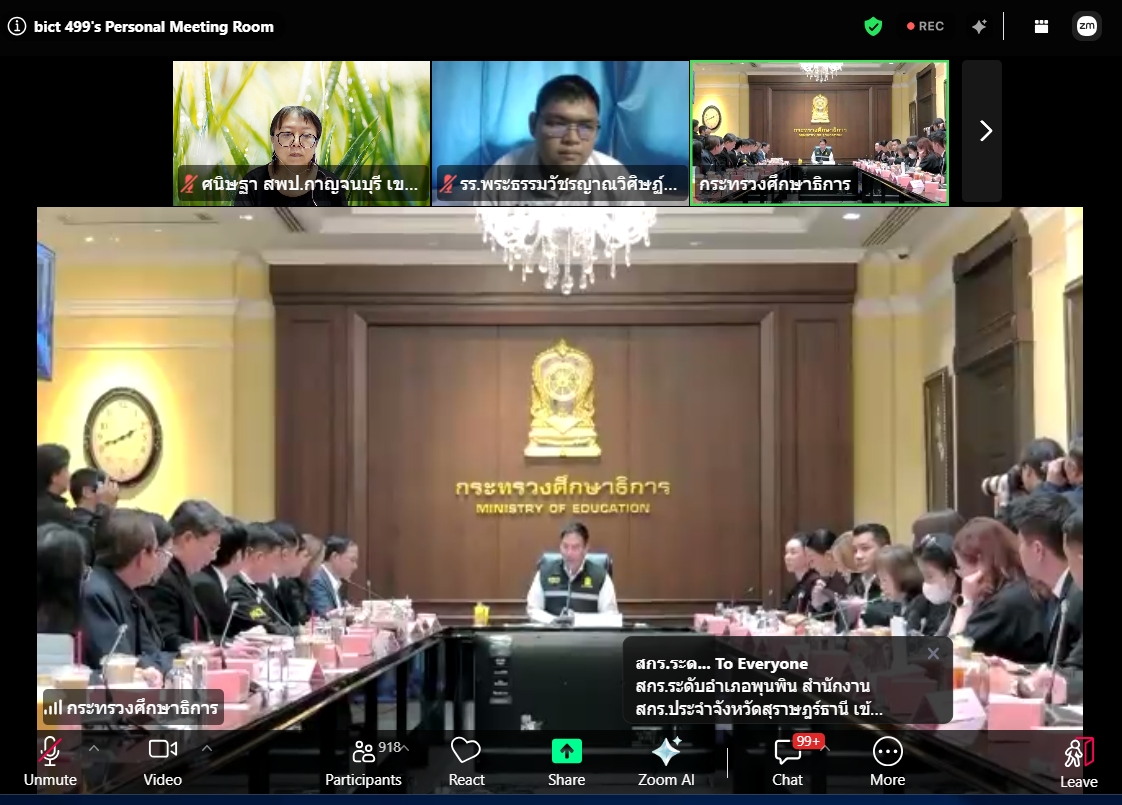
Task: Expand the participants caret beside 918
Action: click(406, 748)
